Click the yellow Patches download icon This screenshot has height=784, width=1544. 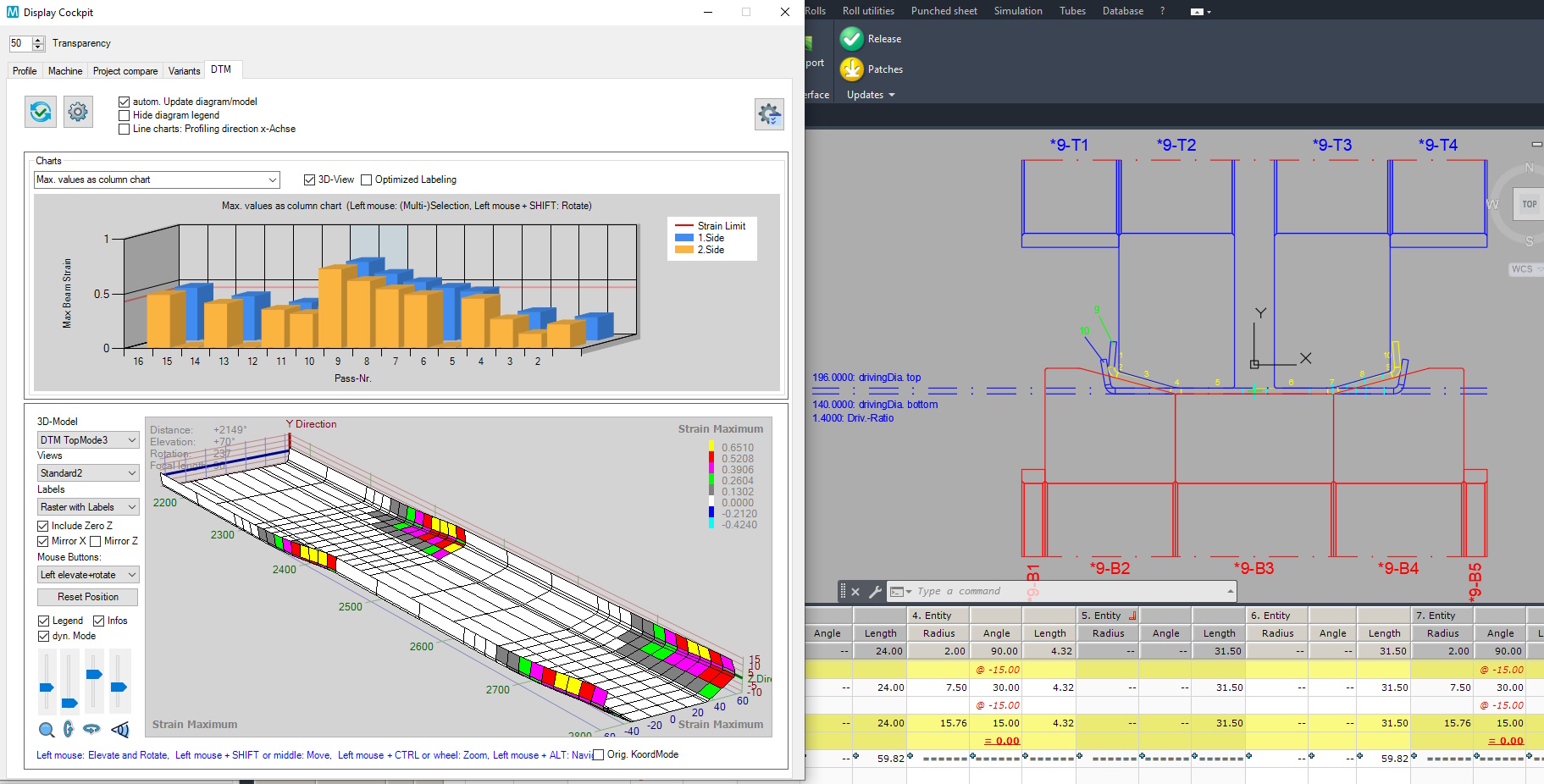[852, 69]
